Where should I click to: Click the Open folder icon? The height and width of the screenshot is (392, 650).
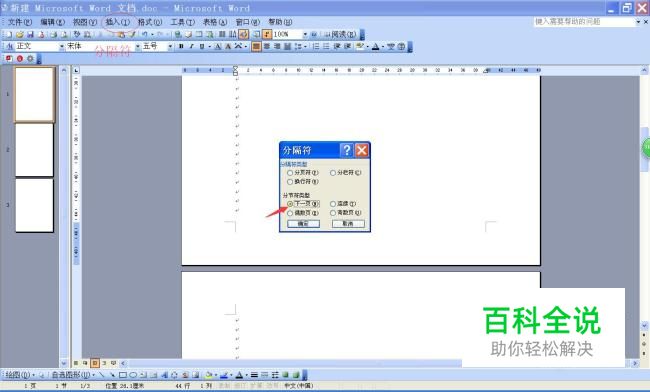coord(19,34)
